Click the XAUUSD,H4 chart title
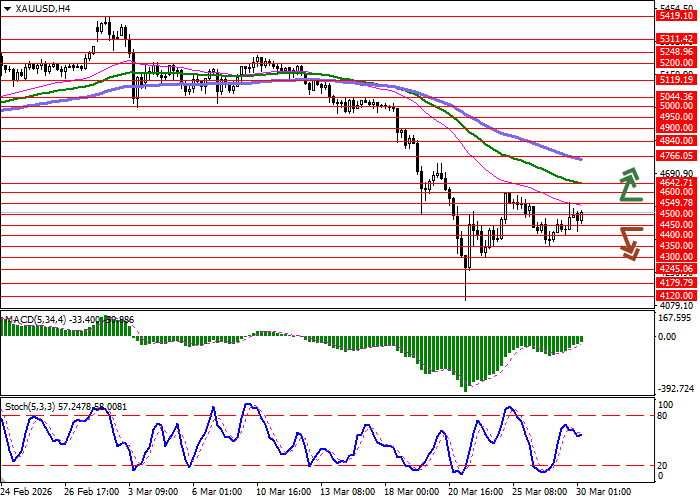The image size is (700, 500). 42,8
